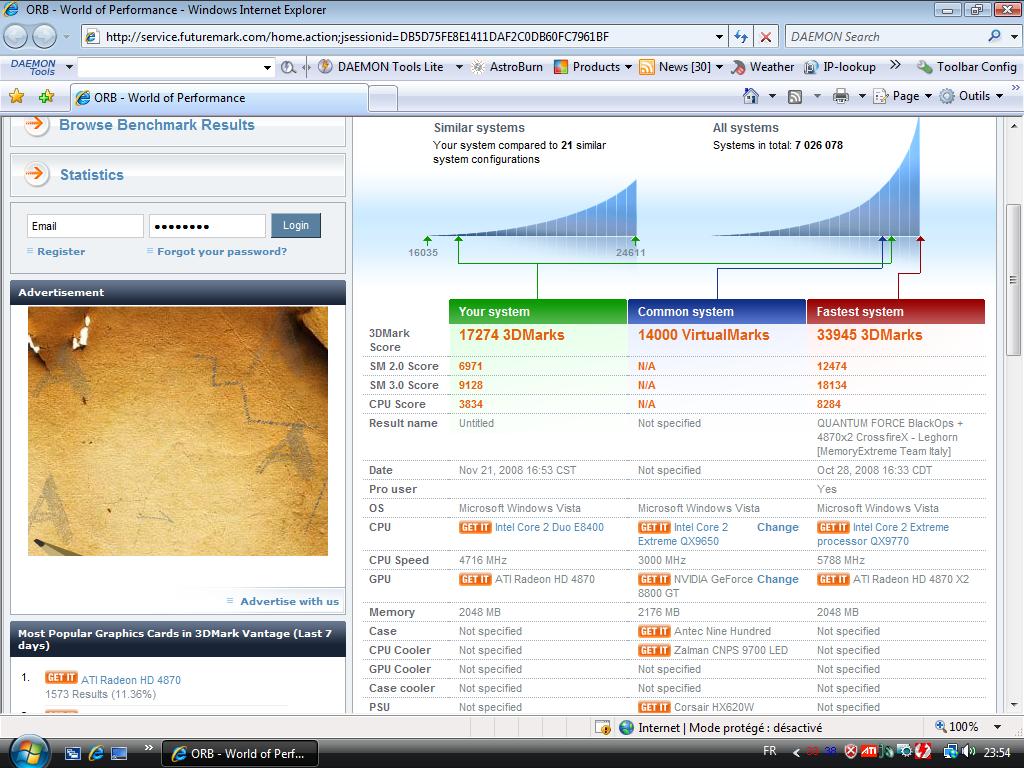Click GET IT beside Intel Core 2 Duo E8400
Viewport: 1024px width, 768px height.
point(475,527)
